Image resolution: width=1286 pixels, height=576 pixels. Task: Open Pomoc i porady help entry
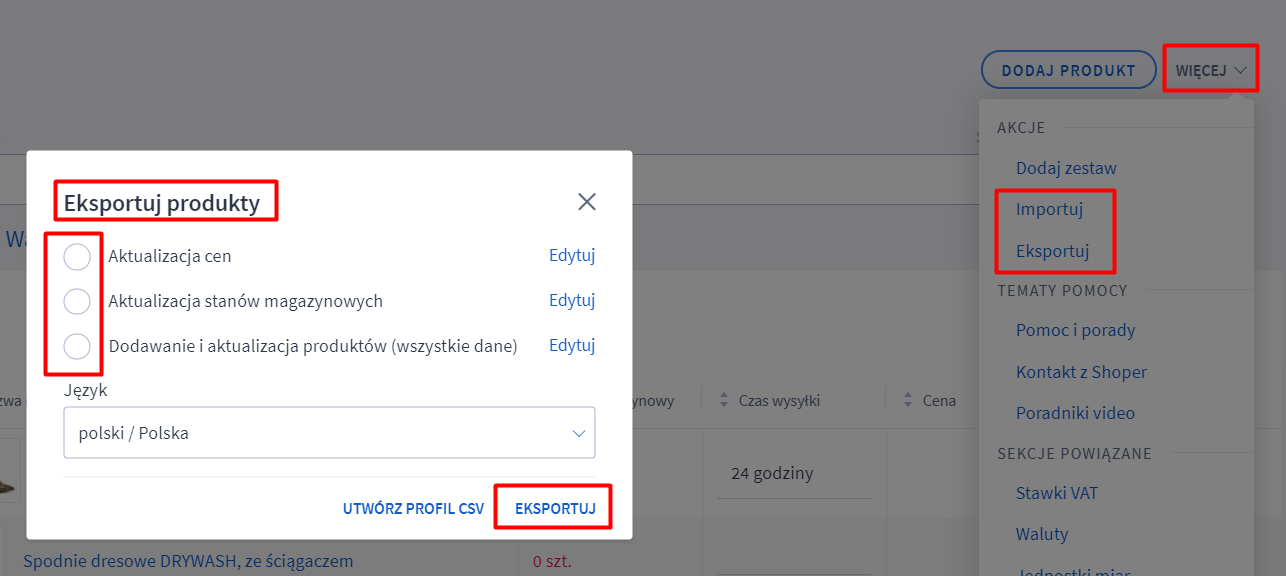1075,330
